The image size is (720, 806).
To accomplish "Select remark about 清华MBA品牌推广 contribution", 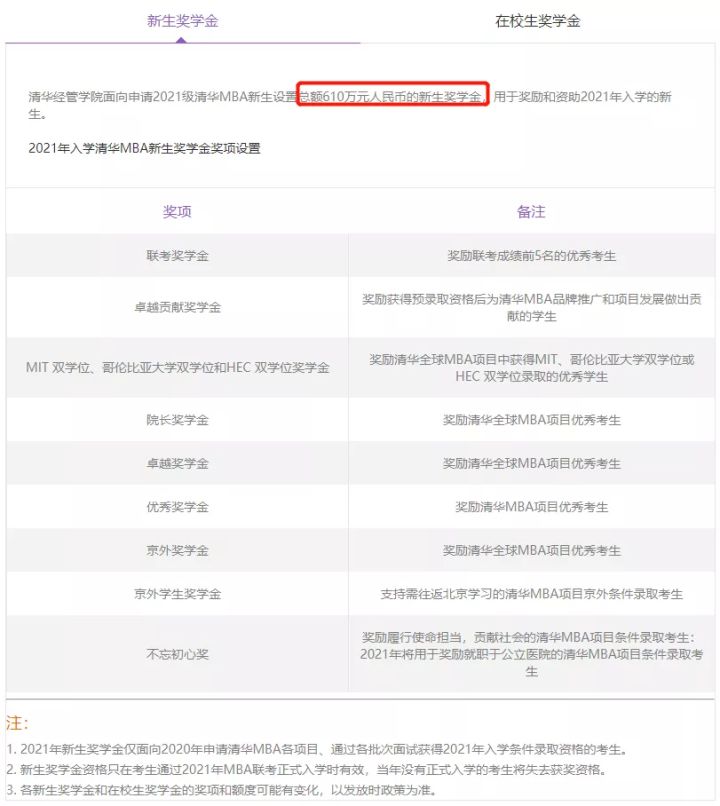I will click(x=531, y=307).
